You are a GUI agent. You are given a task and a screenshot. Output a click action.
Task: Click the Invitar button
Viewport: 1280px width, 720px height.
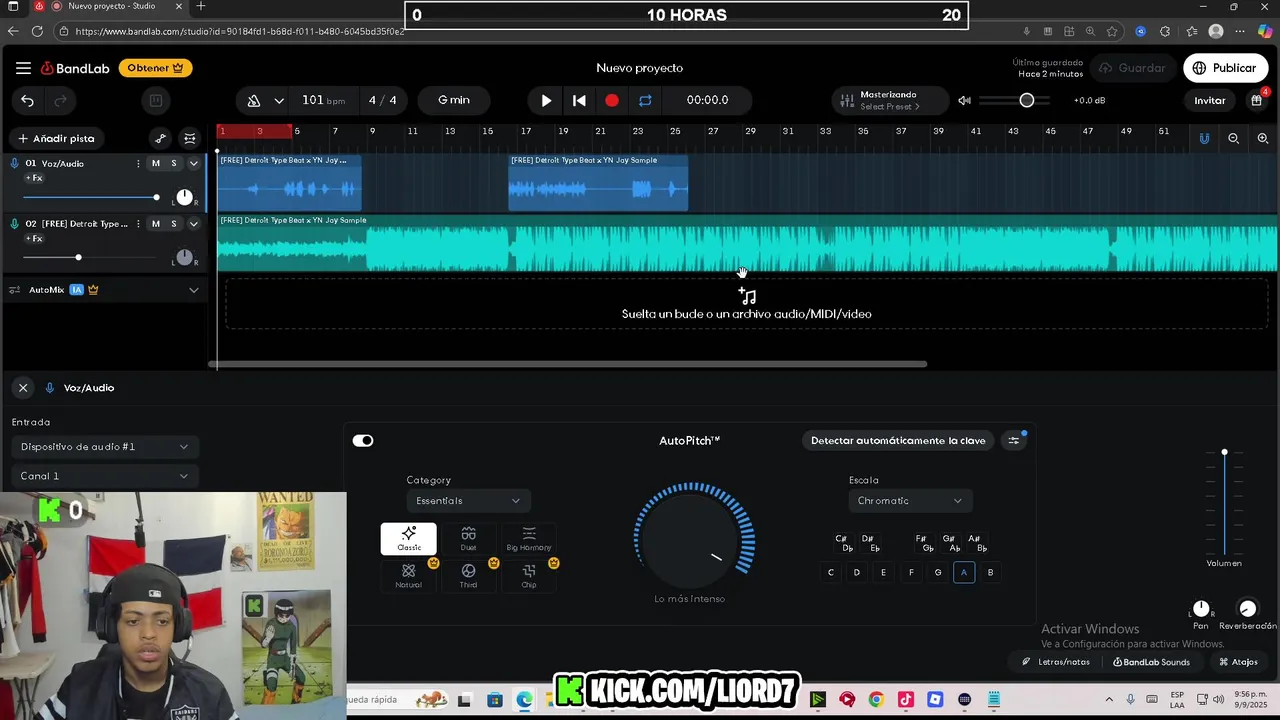coord(1209,100)
